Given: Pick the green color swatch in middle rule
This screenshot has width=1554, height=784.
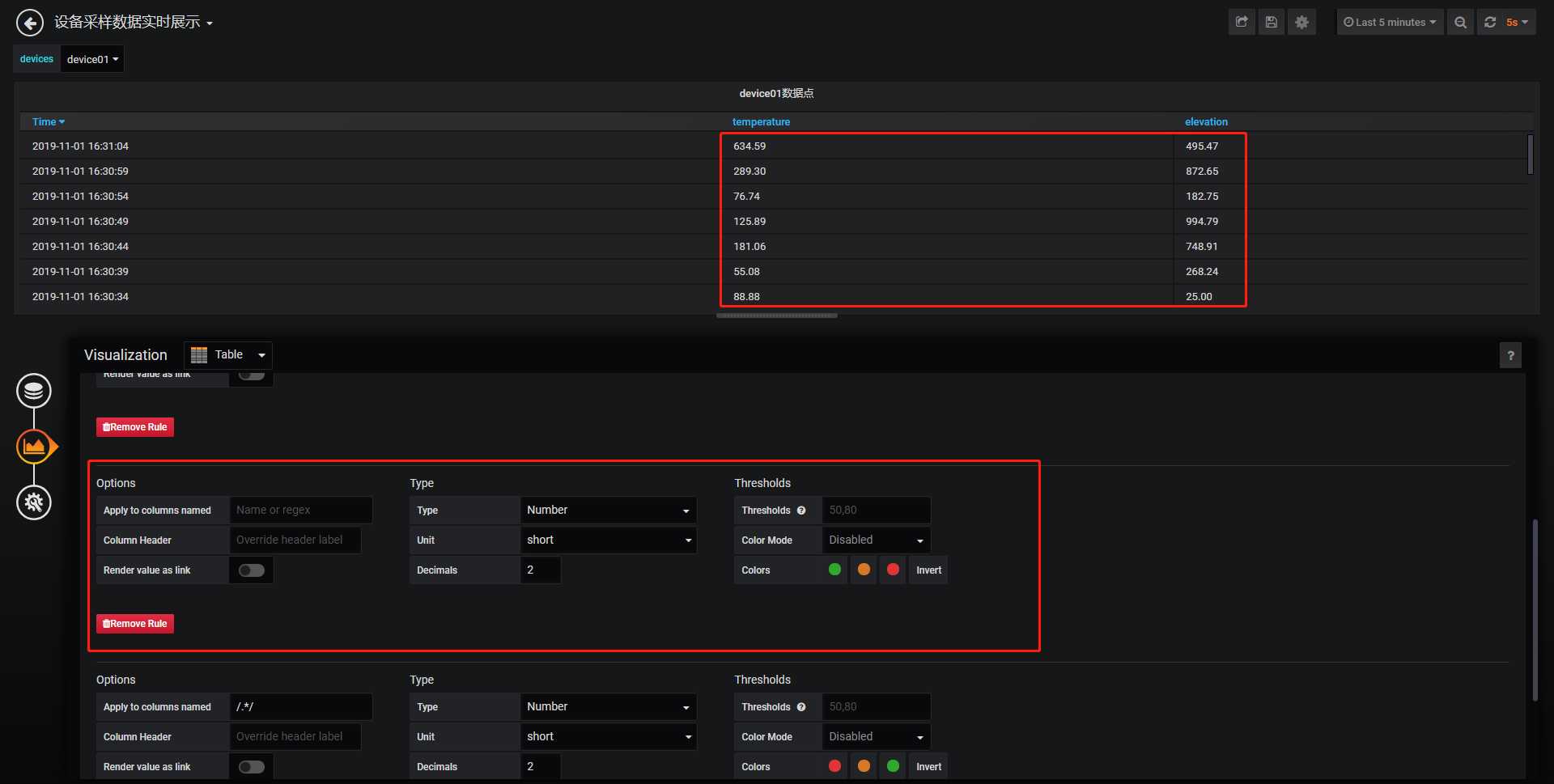Looking at the screenshot, I should pyautogui.click(x=834, y=570).
